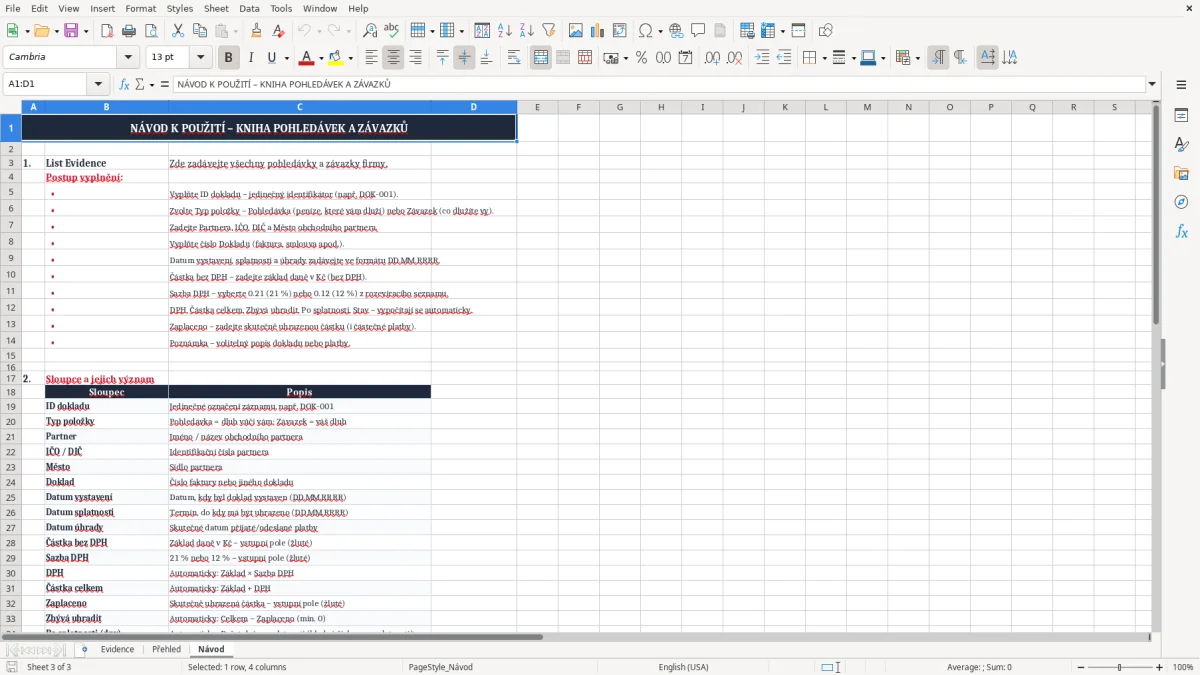Toggle Bold formatting

(x=228, y=58)
